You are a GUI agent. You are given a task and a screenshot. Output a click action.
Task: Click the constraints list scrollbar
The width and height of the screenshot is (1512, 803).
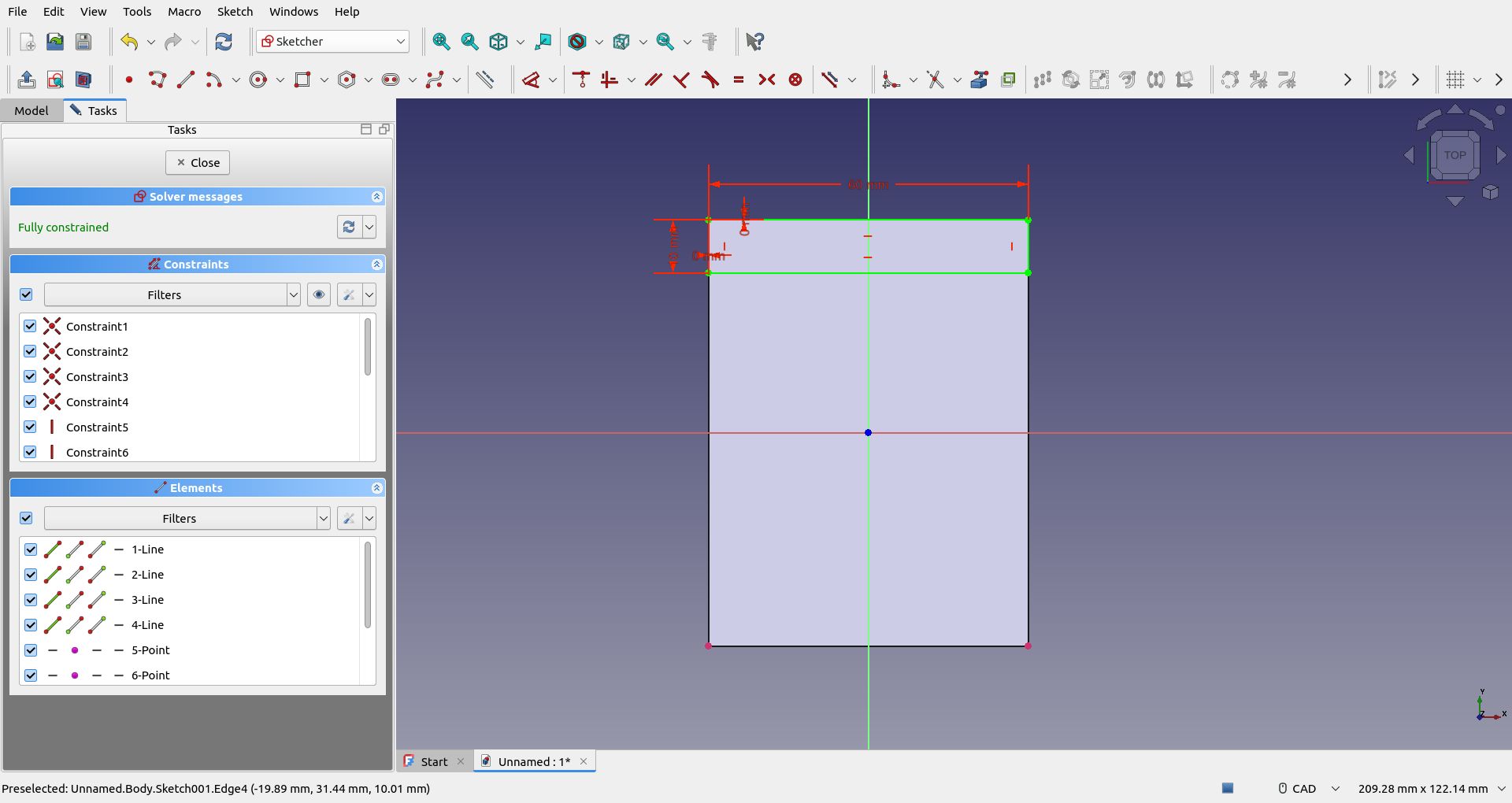[367, 346]
